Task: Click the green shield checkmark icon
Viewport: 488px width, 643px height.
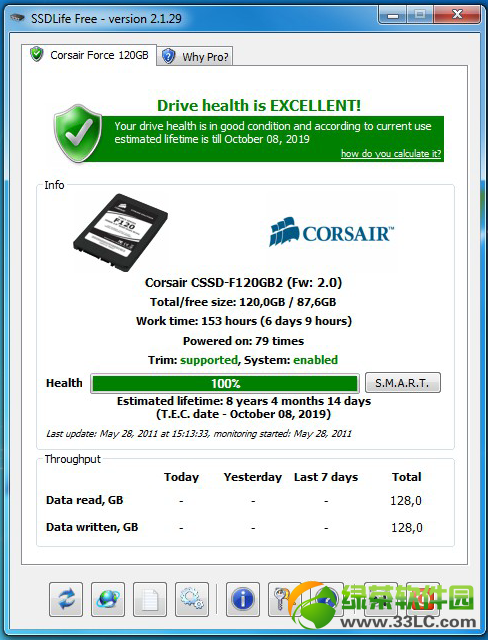Action: tap(78, 134)
